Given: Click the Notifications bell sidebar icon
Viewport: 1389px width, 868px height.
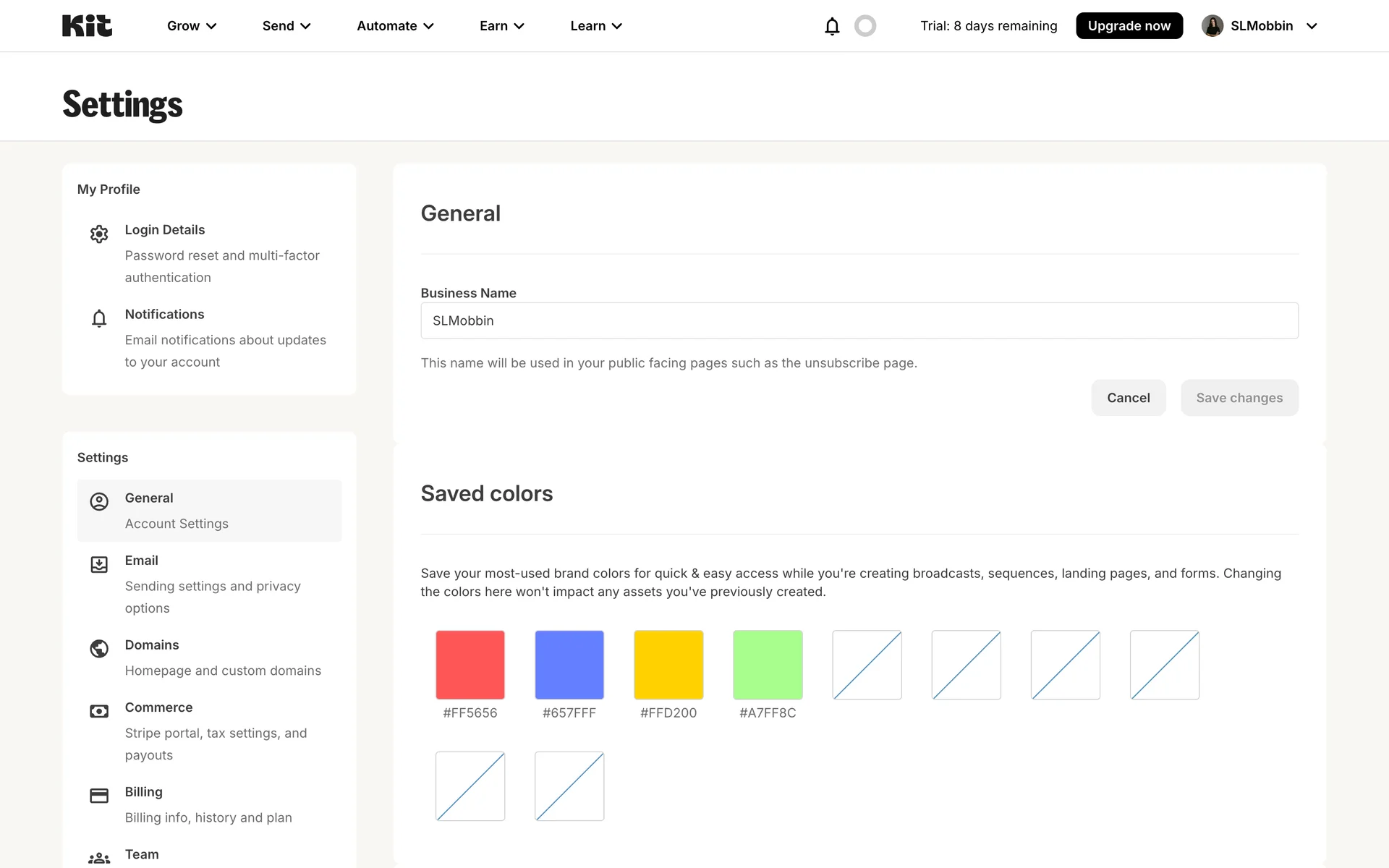Looking at the screenshot, I should pyautogui.click(x=99, y=318).
